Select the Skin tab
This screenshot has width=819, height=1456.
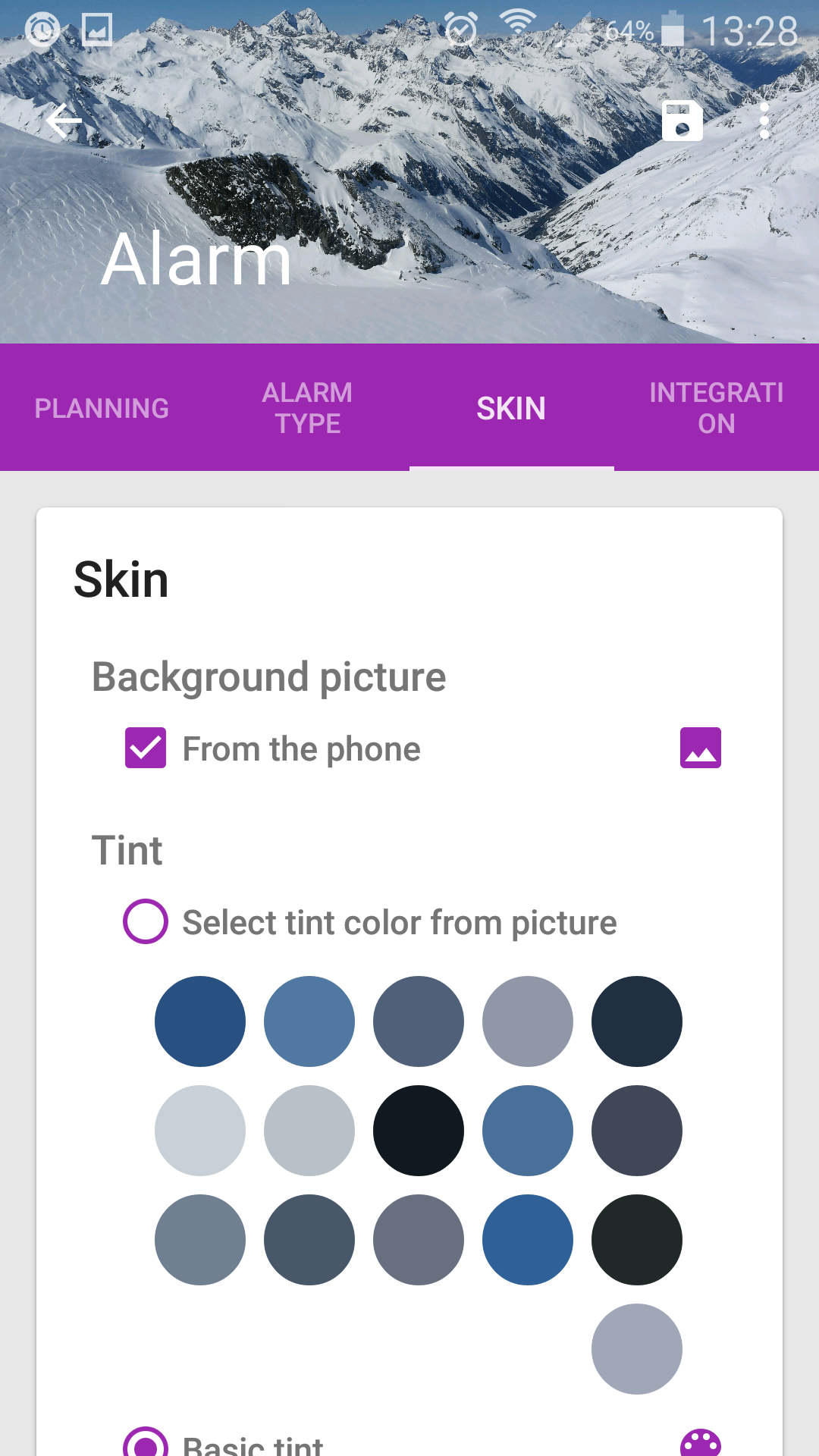pyautogui.click(x=511, y=408)
